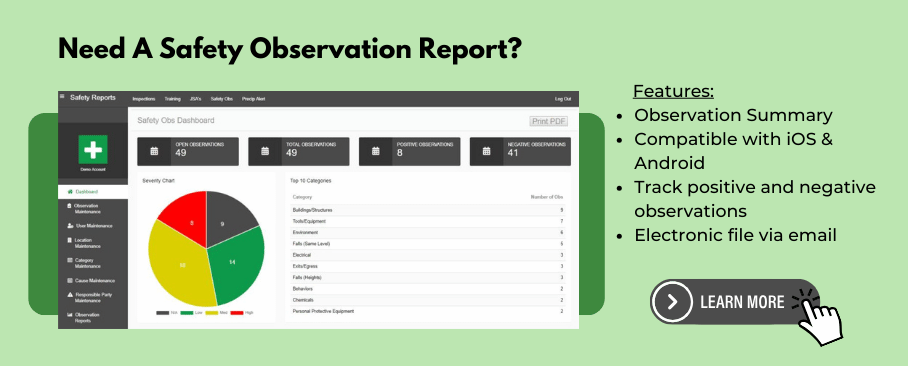Open the Inspections menu

(x=144, y=99)
